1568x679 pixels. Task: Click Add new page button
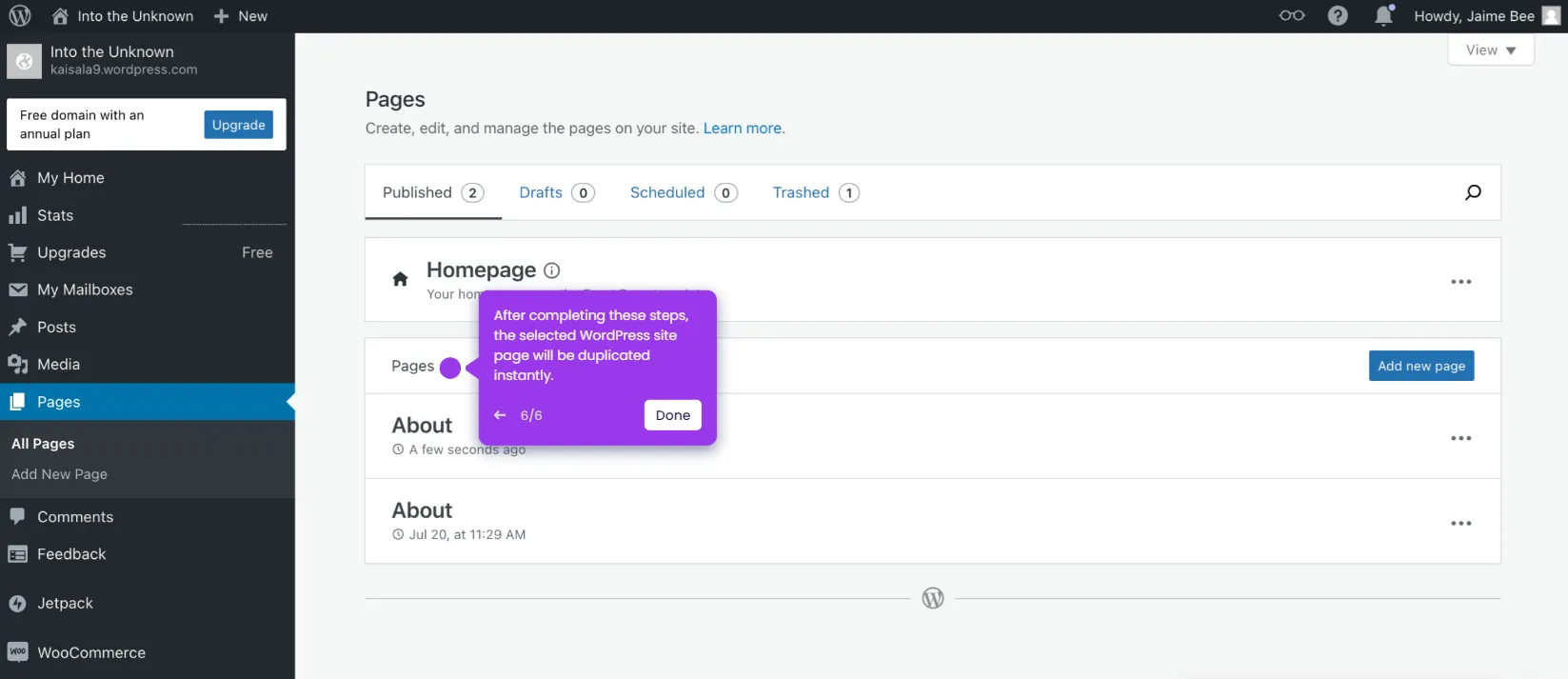click(x=1421, y=366)
